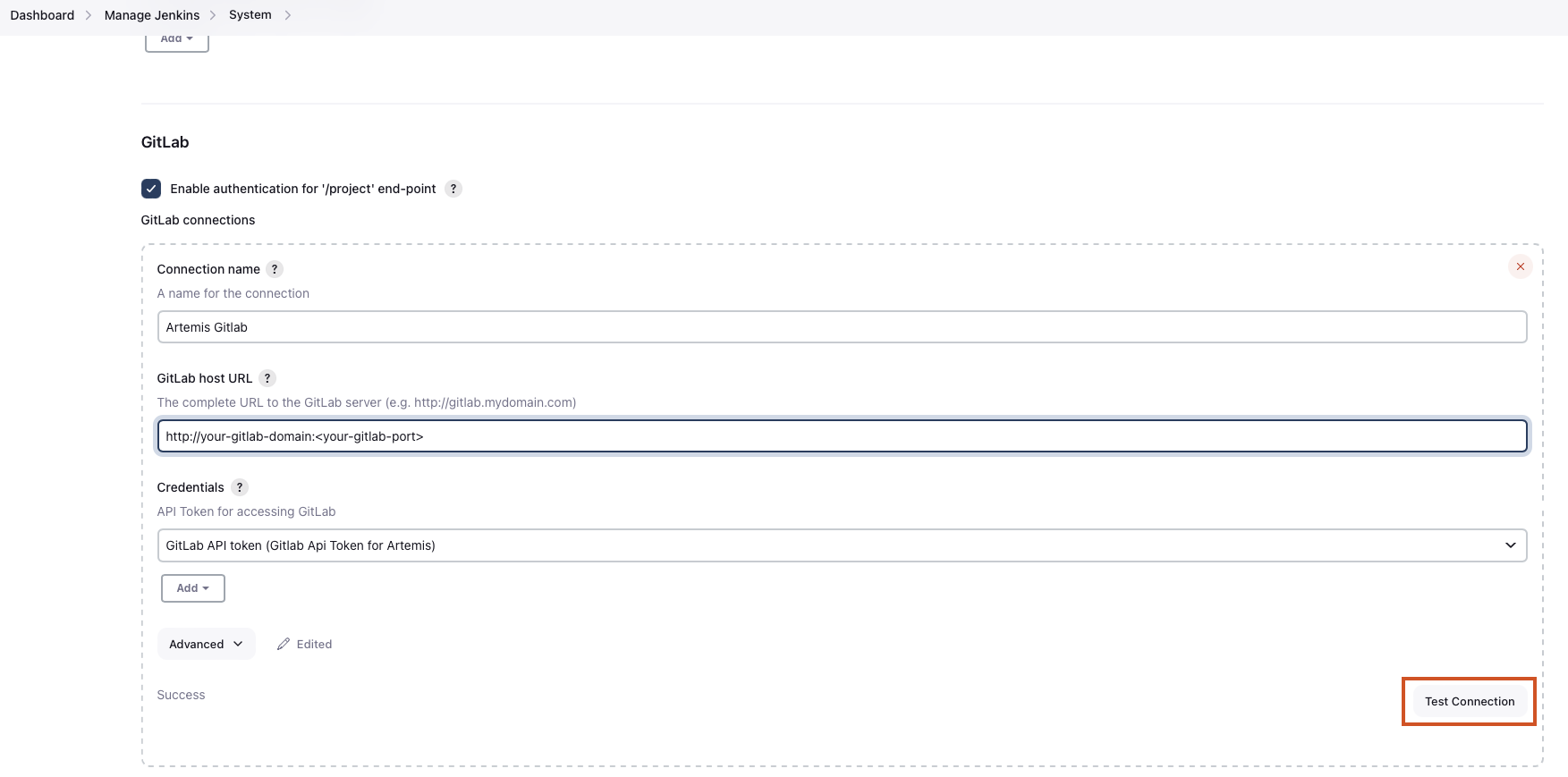Open breadcrumb chevron after System

(287, 15)
